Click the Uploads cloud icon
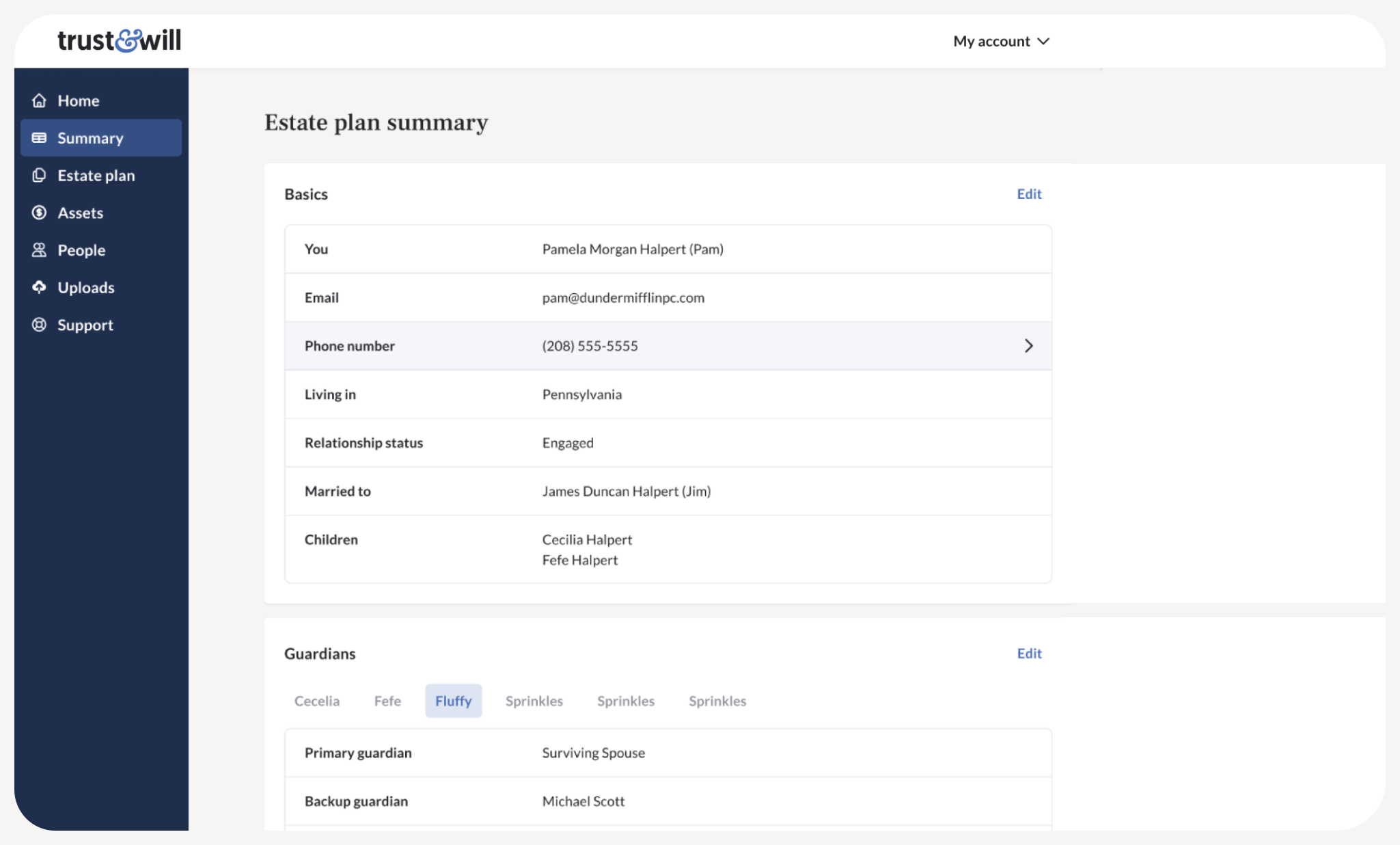The image size is (1400, 845). 40,287
